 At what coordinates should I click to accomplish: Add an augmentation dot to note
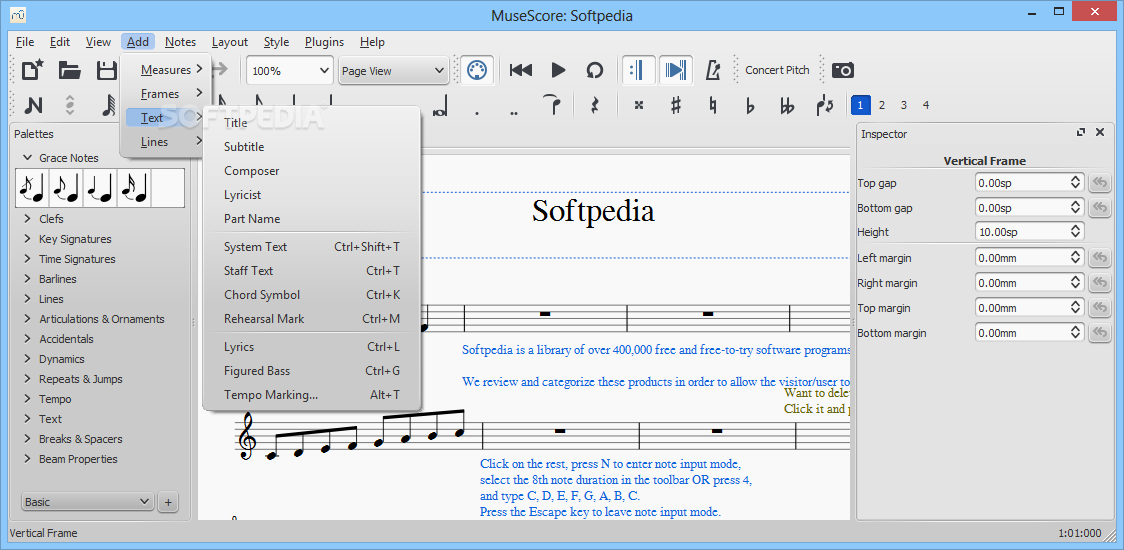pyautogui.click(x=477, y=112)
